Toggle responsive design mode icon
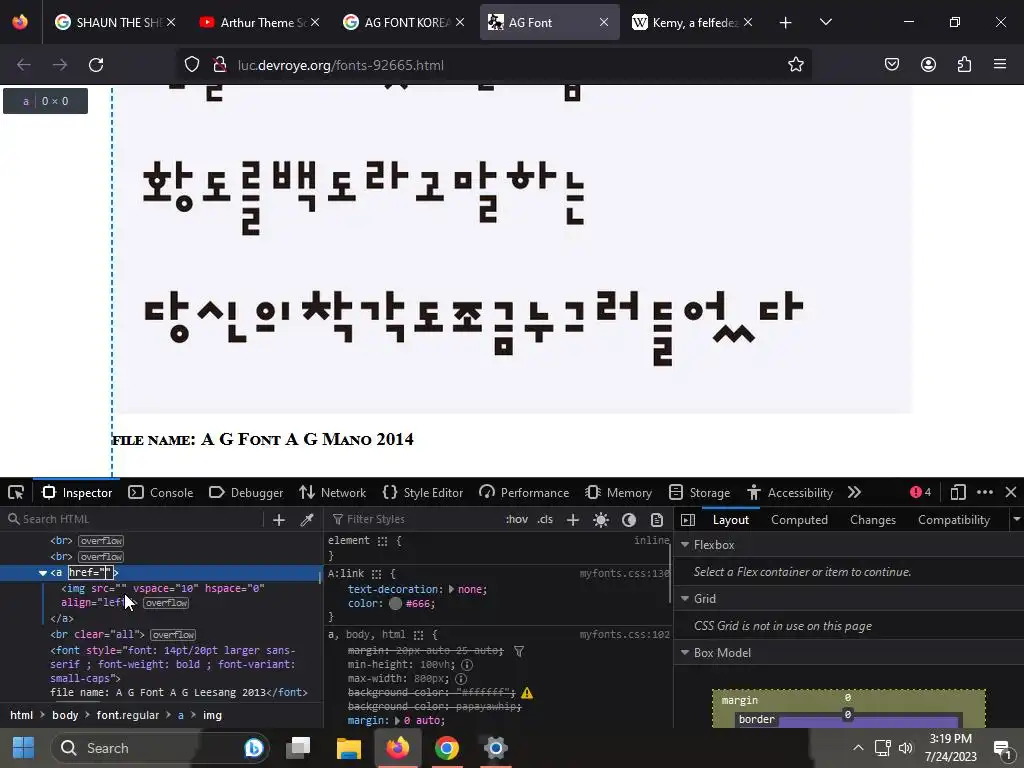 click(x=958, y=492)
